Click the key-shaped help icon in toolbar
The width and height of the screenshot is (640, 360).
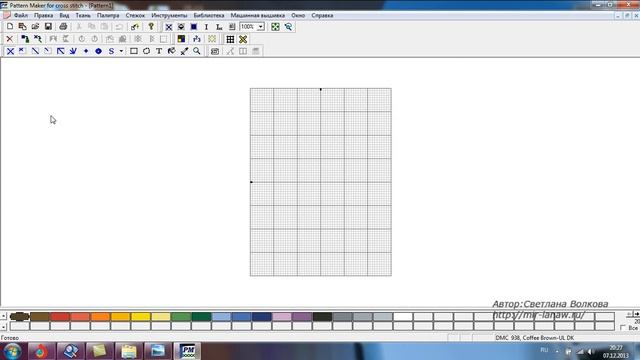pyautogui.click(x=151, y=27)
